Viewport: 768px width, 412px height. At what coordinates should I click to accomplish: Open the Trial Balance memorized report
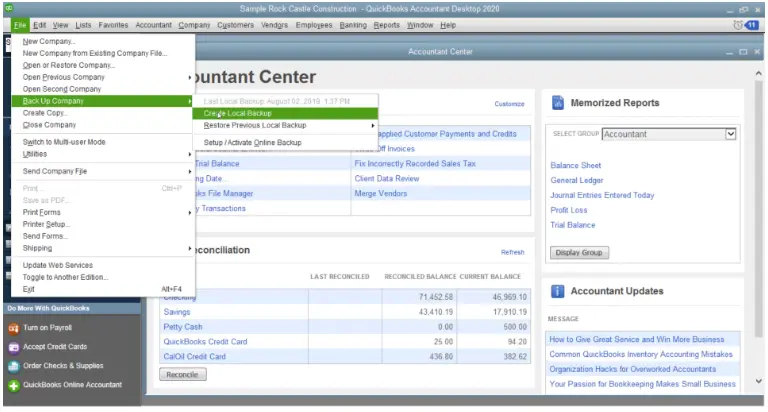click(x=573, y=225)
